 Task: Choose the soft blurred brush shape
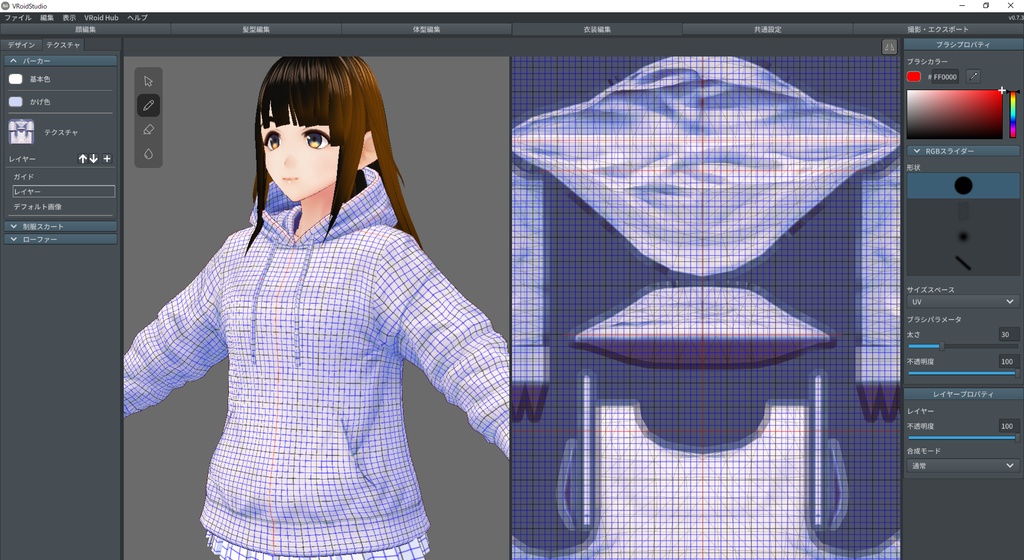click(x=963, y=236)
